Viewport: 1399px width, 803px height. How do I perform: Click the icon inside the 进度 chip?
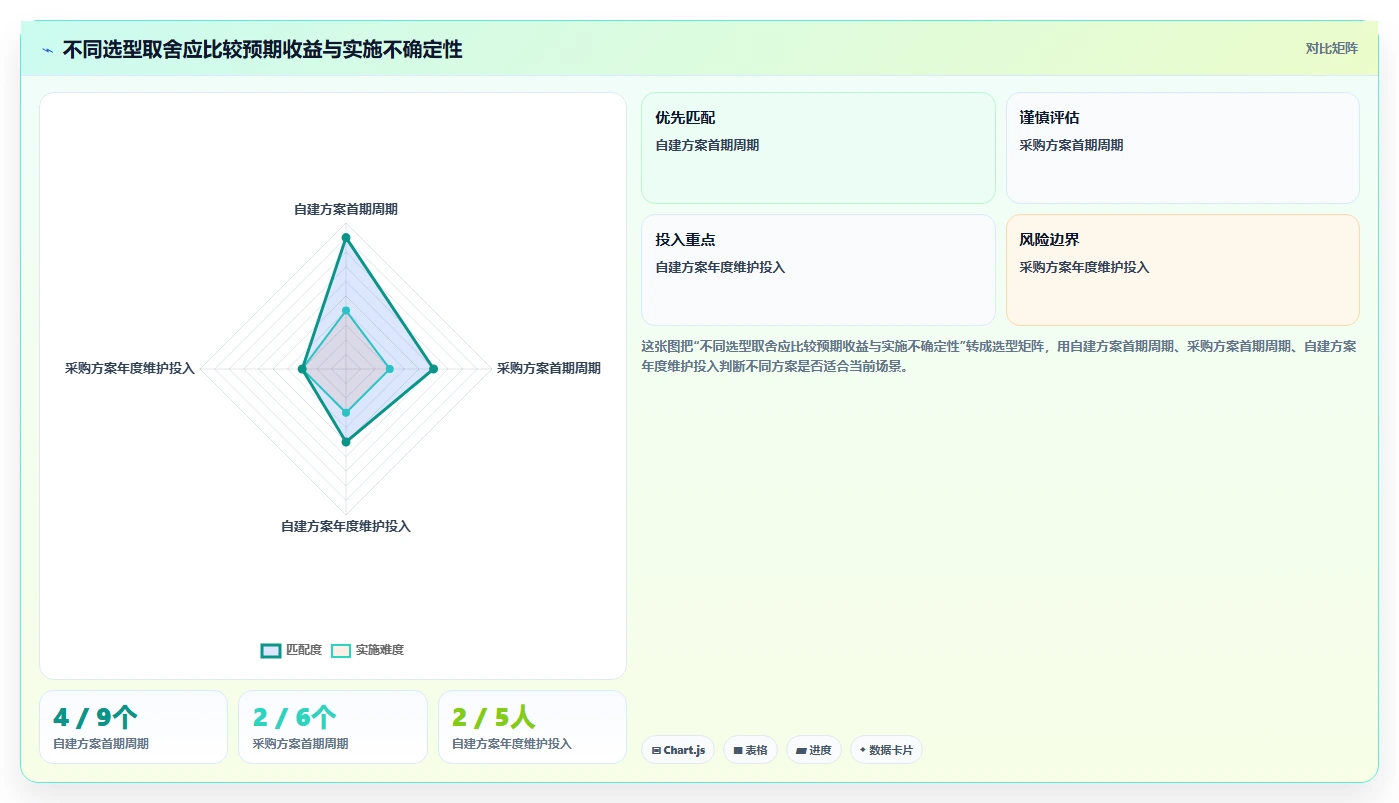point(801,750)
